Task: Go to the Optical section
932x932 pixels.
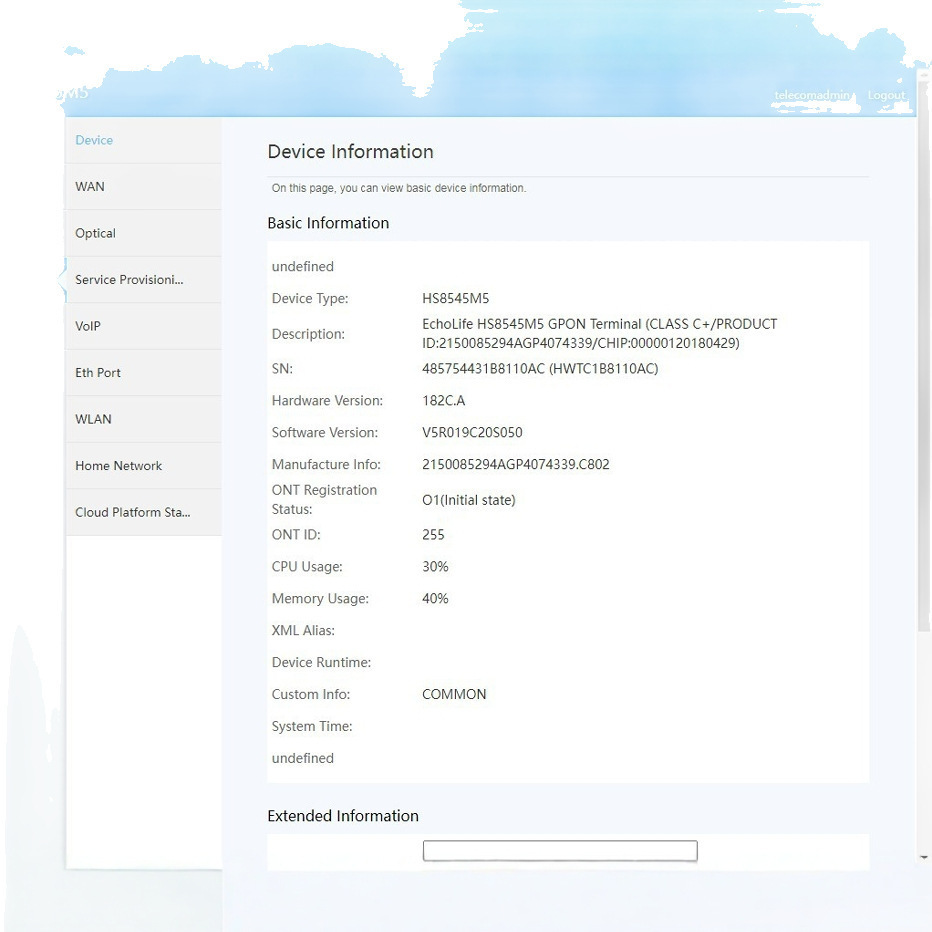Action: click(96, 233)
